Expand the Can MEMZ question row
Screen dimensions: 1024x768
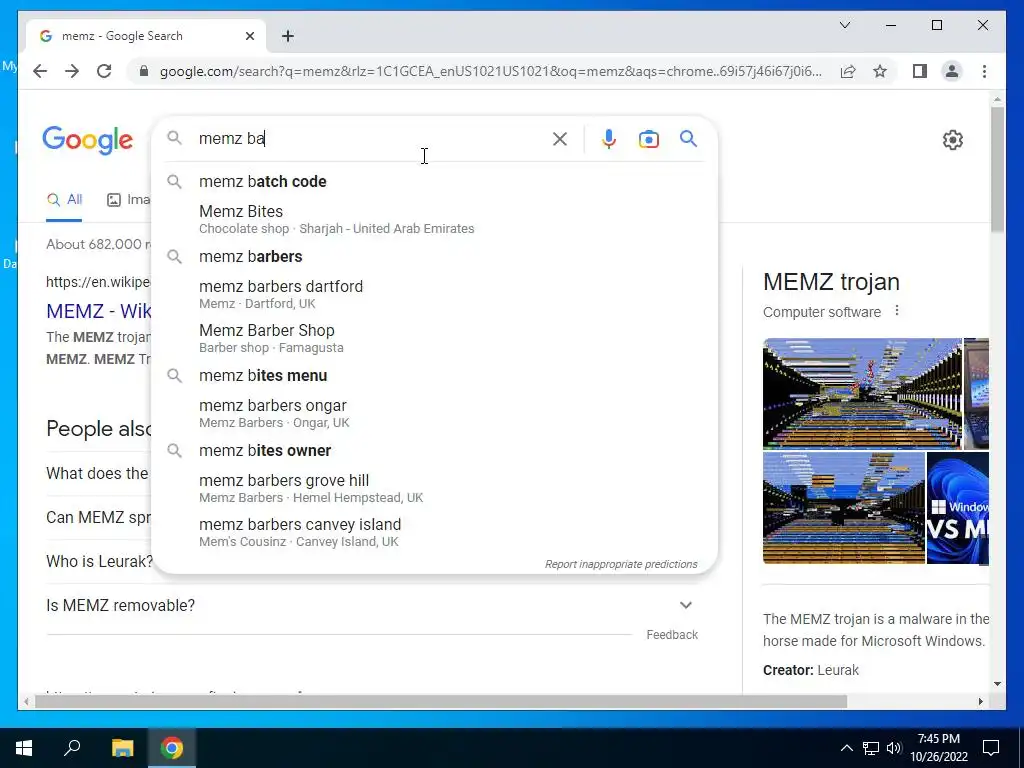pos(98,517)
